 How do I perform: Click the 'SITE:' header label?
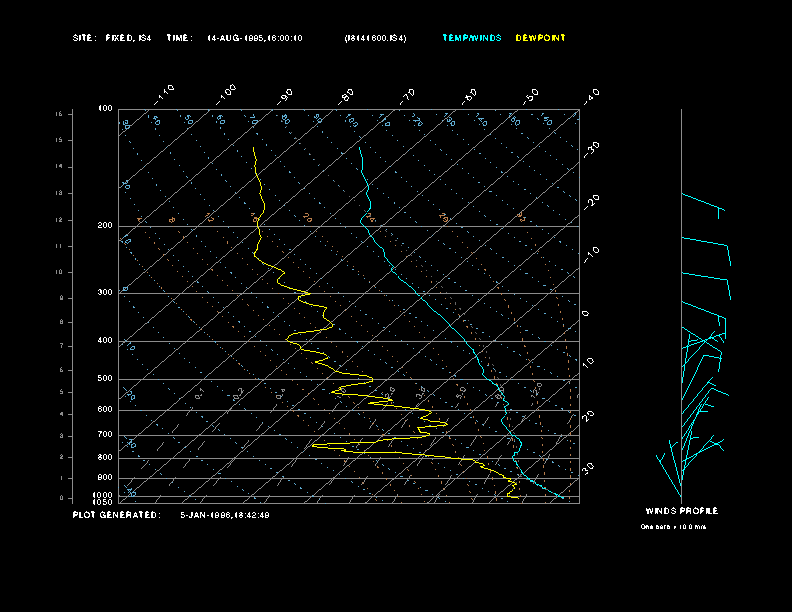click(84, 38)
